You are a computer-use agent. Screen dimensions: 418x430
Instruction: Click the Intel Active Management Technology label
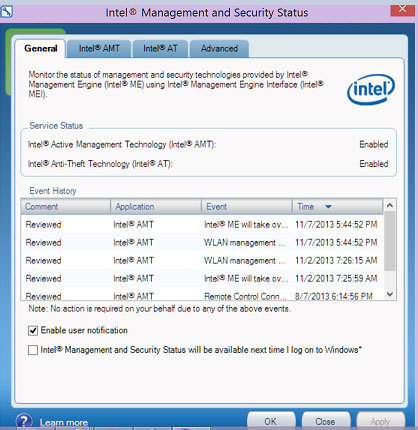pos(122,145)
